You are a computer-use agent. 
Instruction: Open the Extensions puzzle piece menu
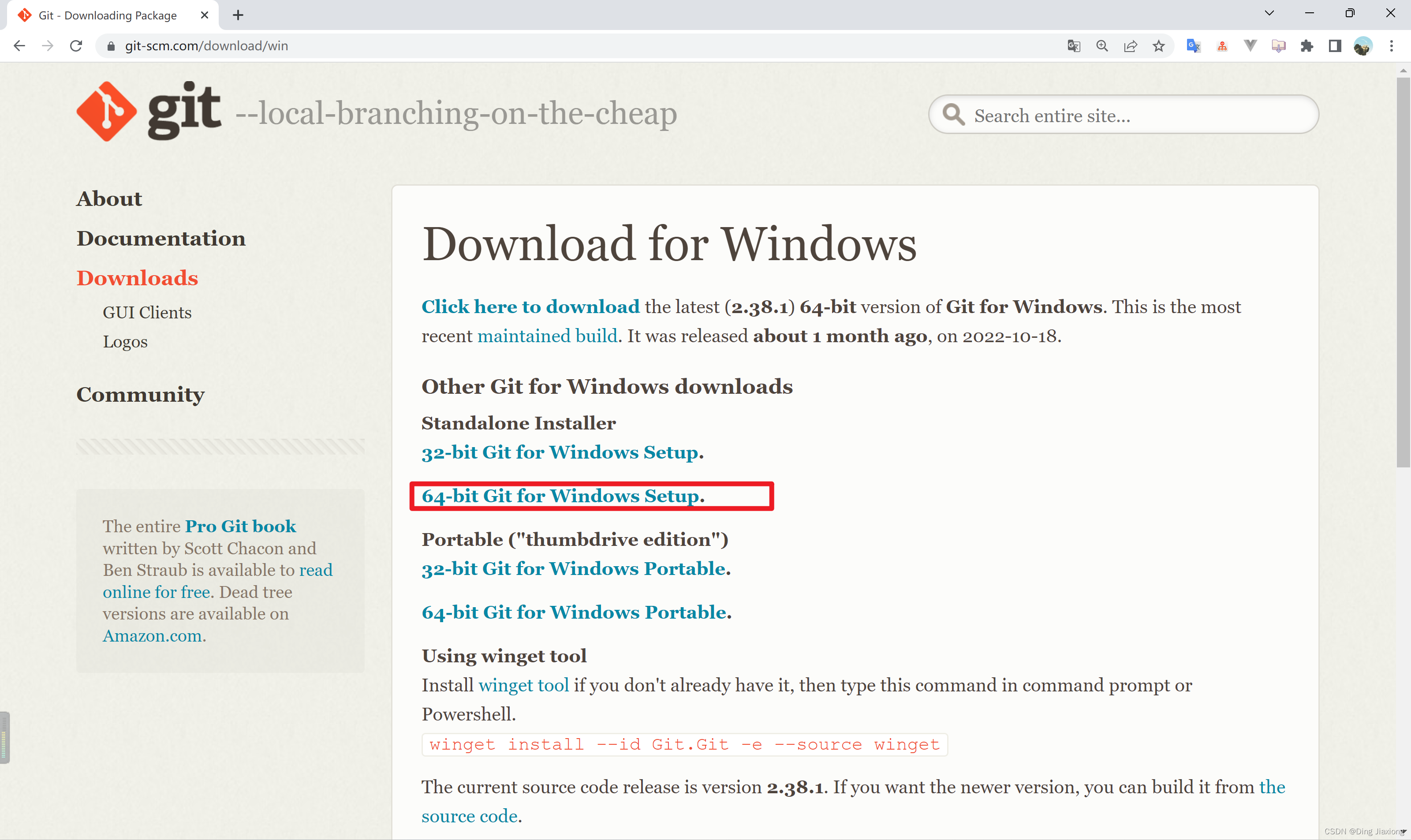[x=1307, y=46]
